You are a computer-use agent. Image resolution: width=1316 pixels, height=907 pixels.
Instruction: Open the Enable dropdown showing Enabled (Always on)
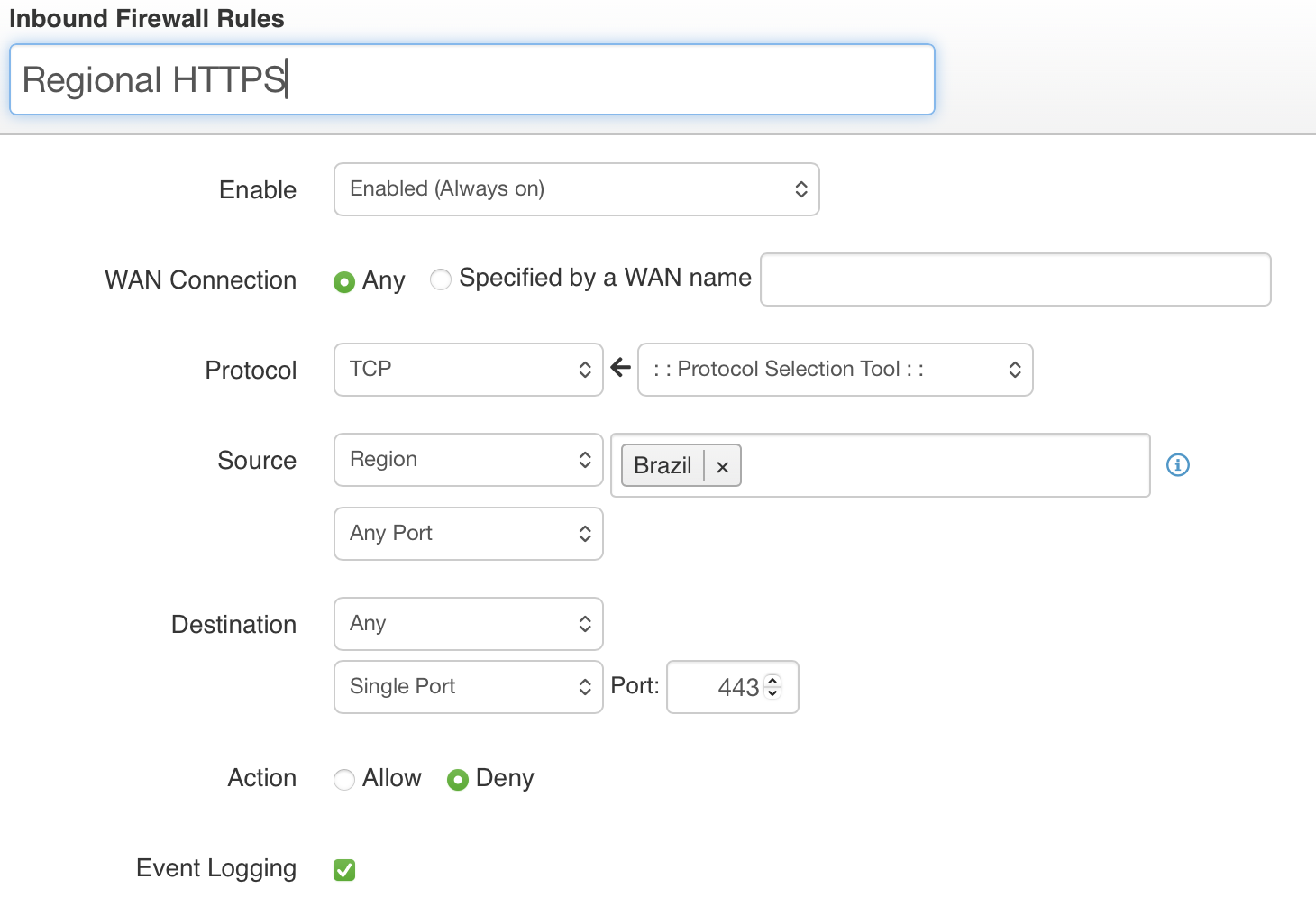click(576, 189)
